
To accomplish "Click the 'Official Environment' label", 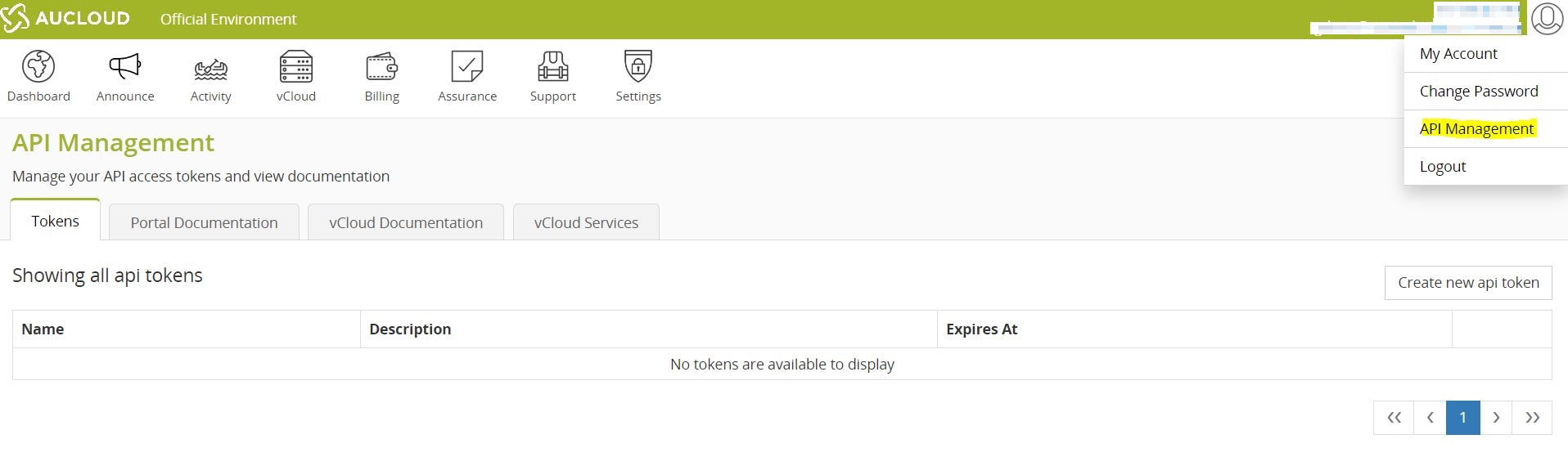I will (x=228, y=19).
